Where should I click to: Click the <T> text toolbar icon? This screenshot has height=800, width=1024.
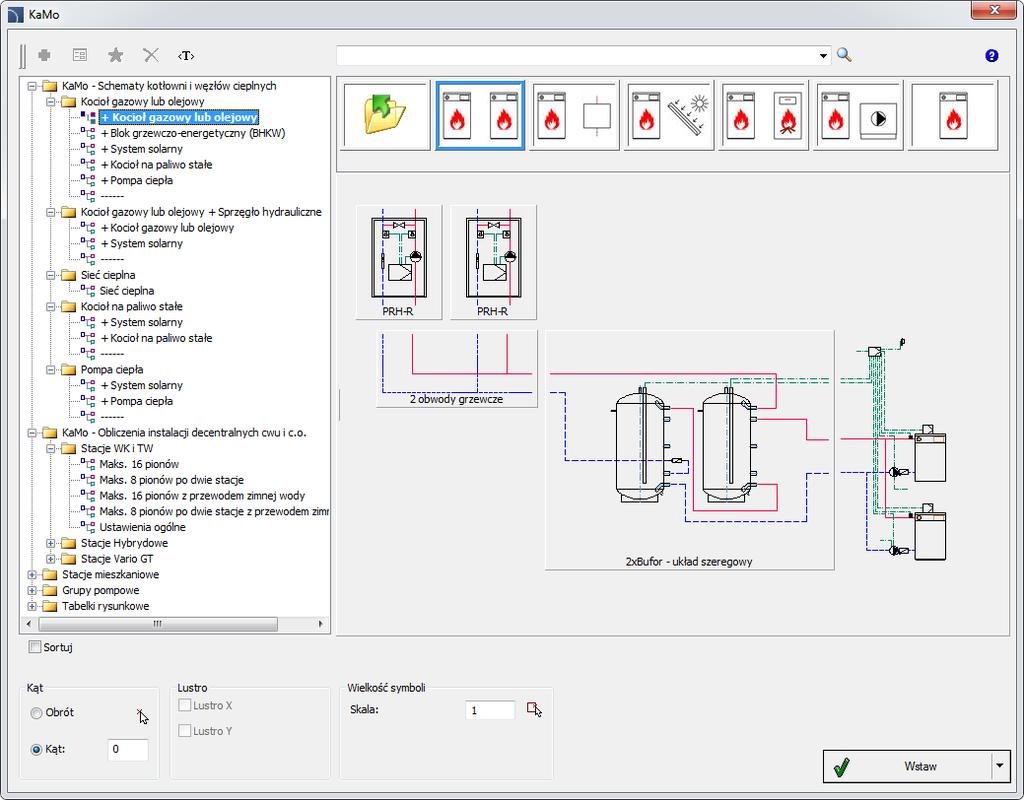pos(186,56)
